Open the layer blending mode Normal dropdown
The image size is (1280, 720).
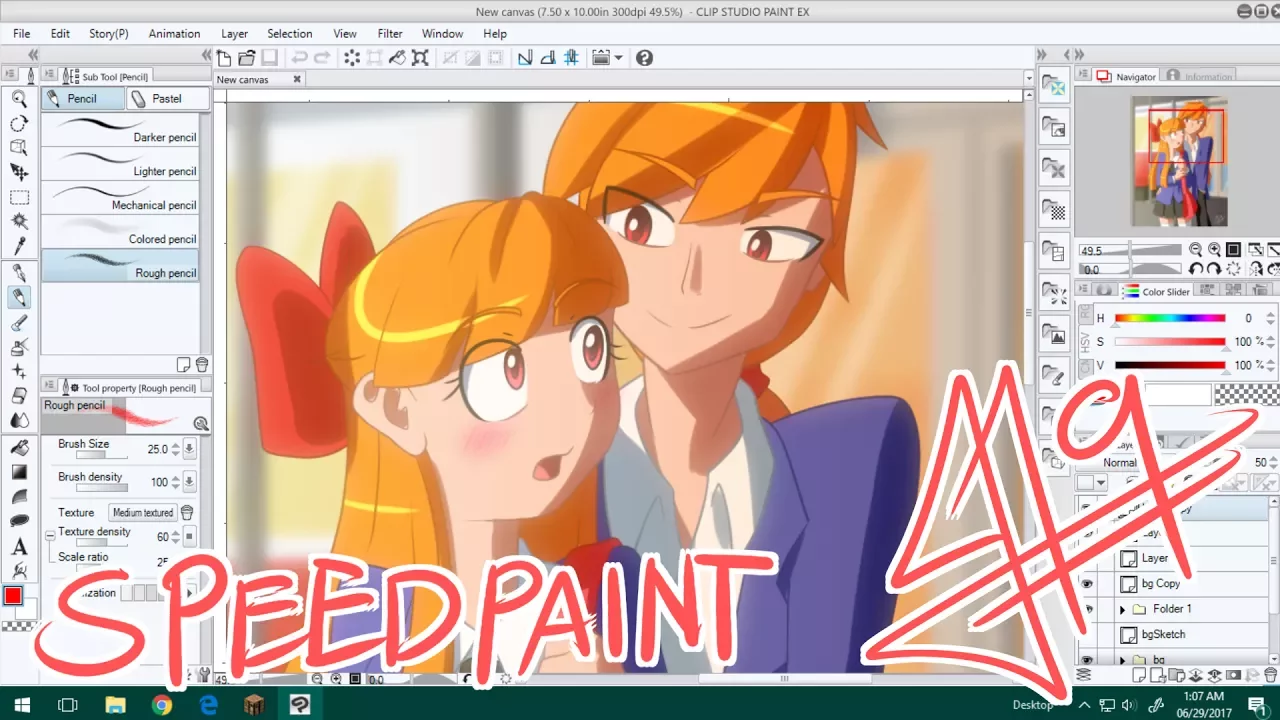pyautogui.click(x=1121, y=463)
